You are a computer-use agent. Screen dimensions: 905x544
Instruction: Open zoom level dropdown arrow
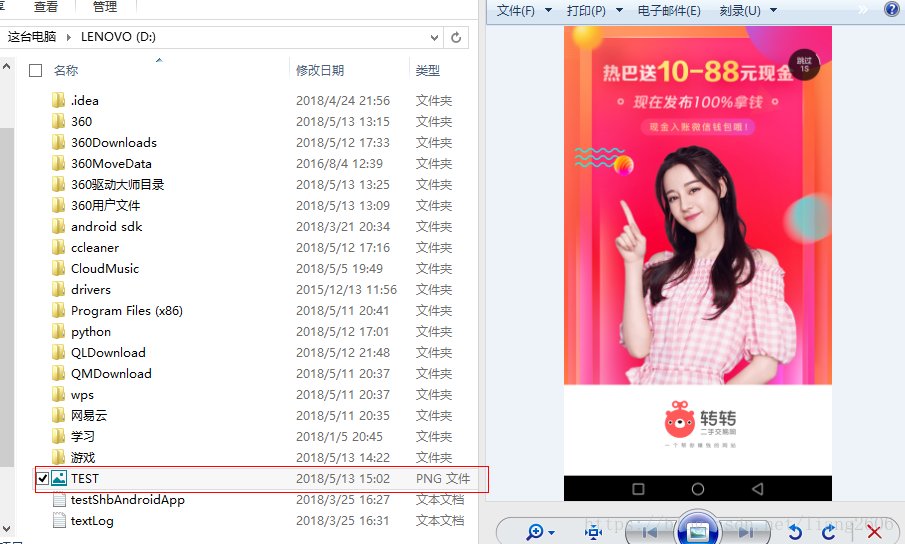[552, 532]
